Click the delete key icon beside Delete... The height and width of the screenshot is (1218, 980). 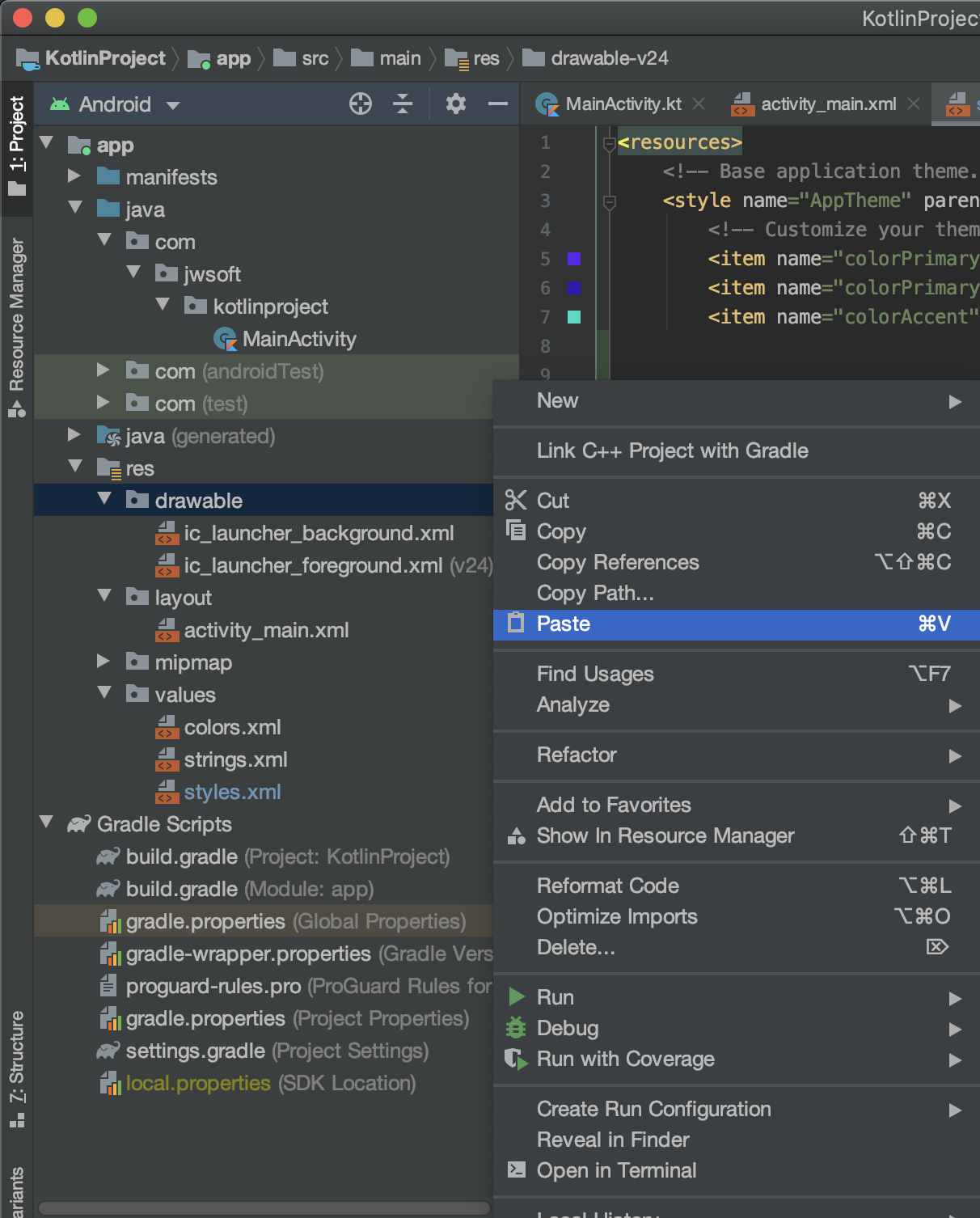pos(937,946)
